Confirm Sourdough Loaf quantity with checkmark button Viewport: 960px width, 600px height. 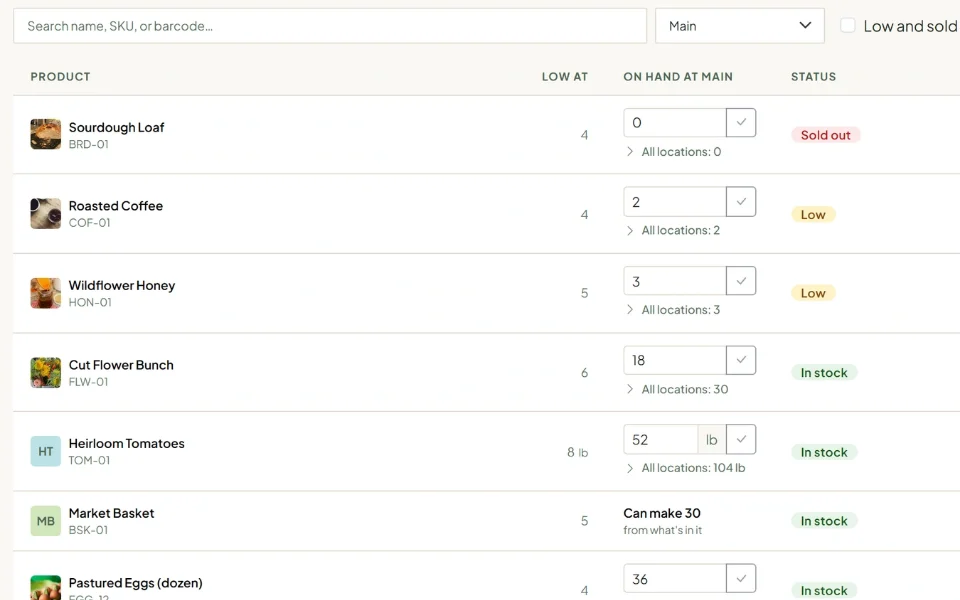741,122
